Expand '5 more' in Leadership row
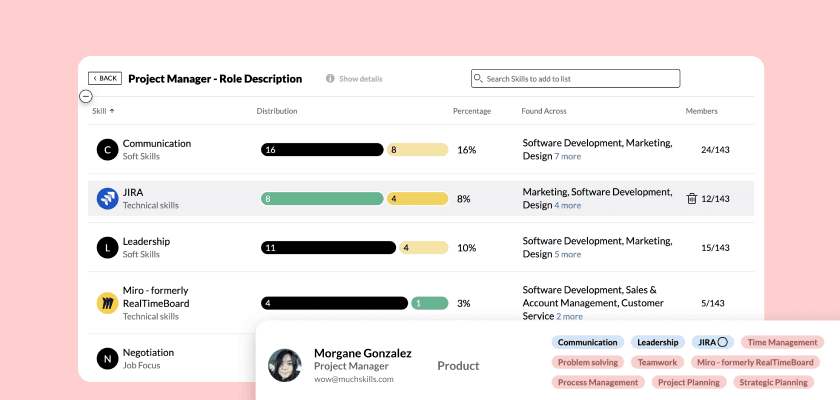 tap(567, 254)
